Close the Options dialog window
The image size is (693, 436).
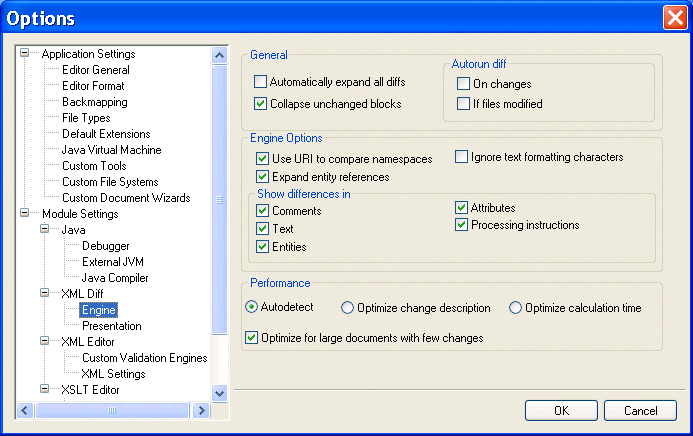pos(674,17)
